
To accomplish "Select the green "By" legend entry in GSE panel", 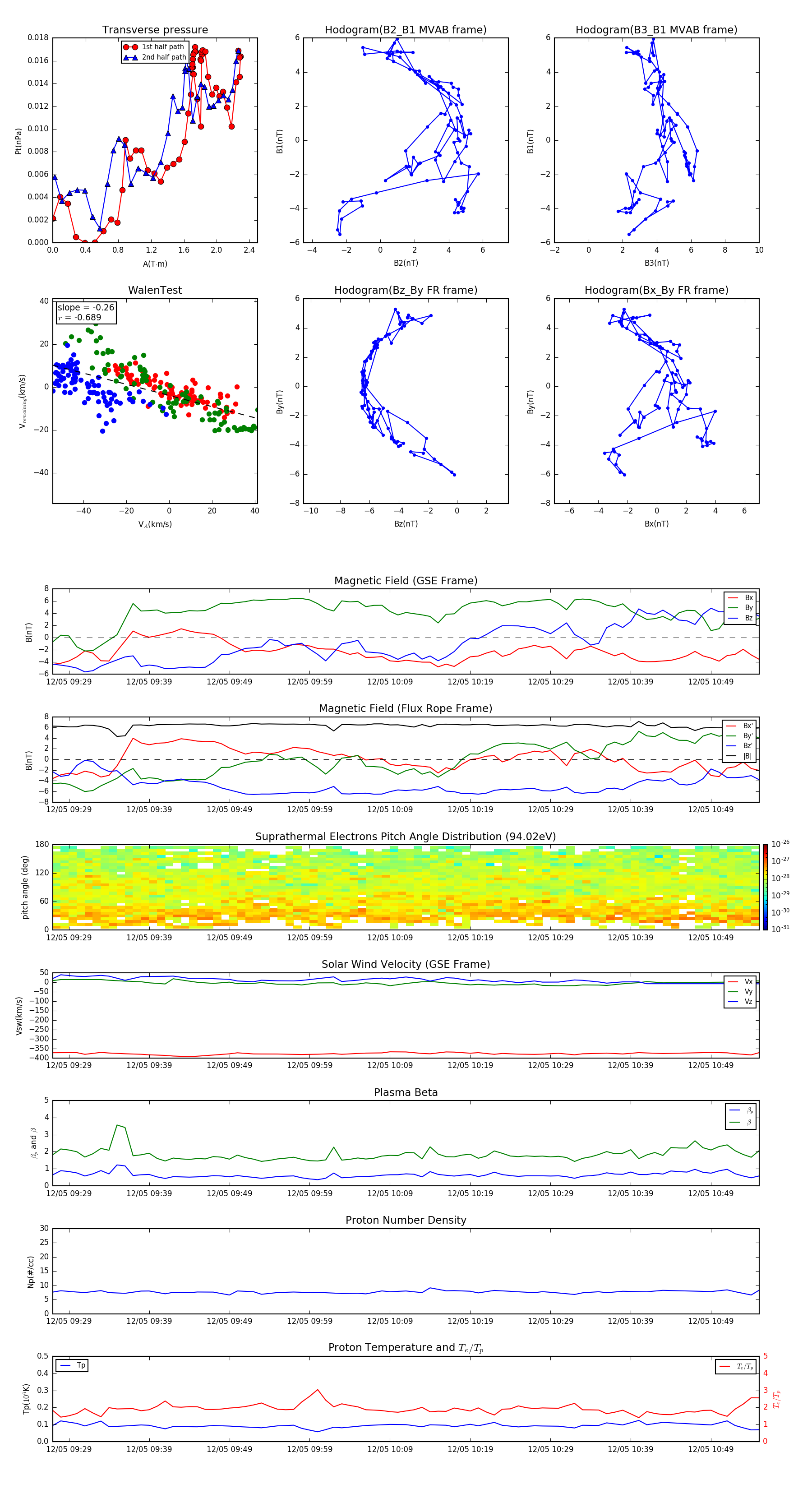I will 741,608.
